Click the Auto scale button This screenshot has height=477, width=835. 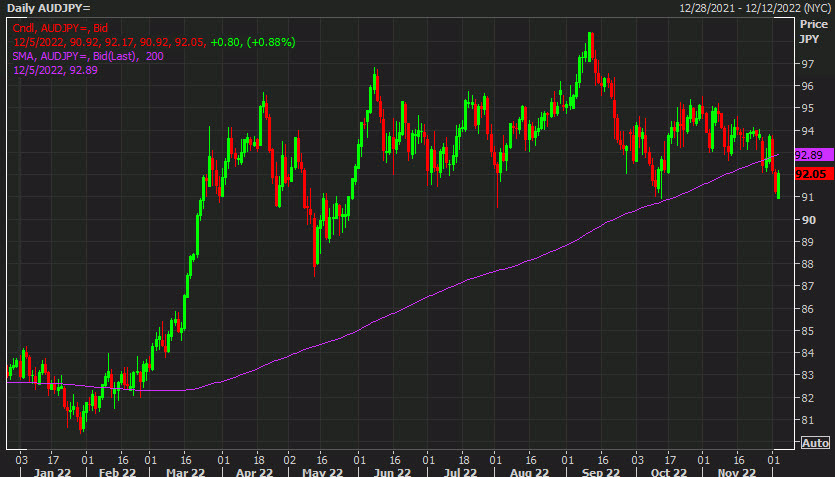[815, 442]
